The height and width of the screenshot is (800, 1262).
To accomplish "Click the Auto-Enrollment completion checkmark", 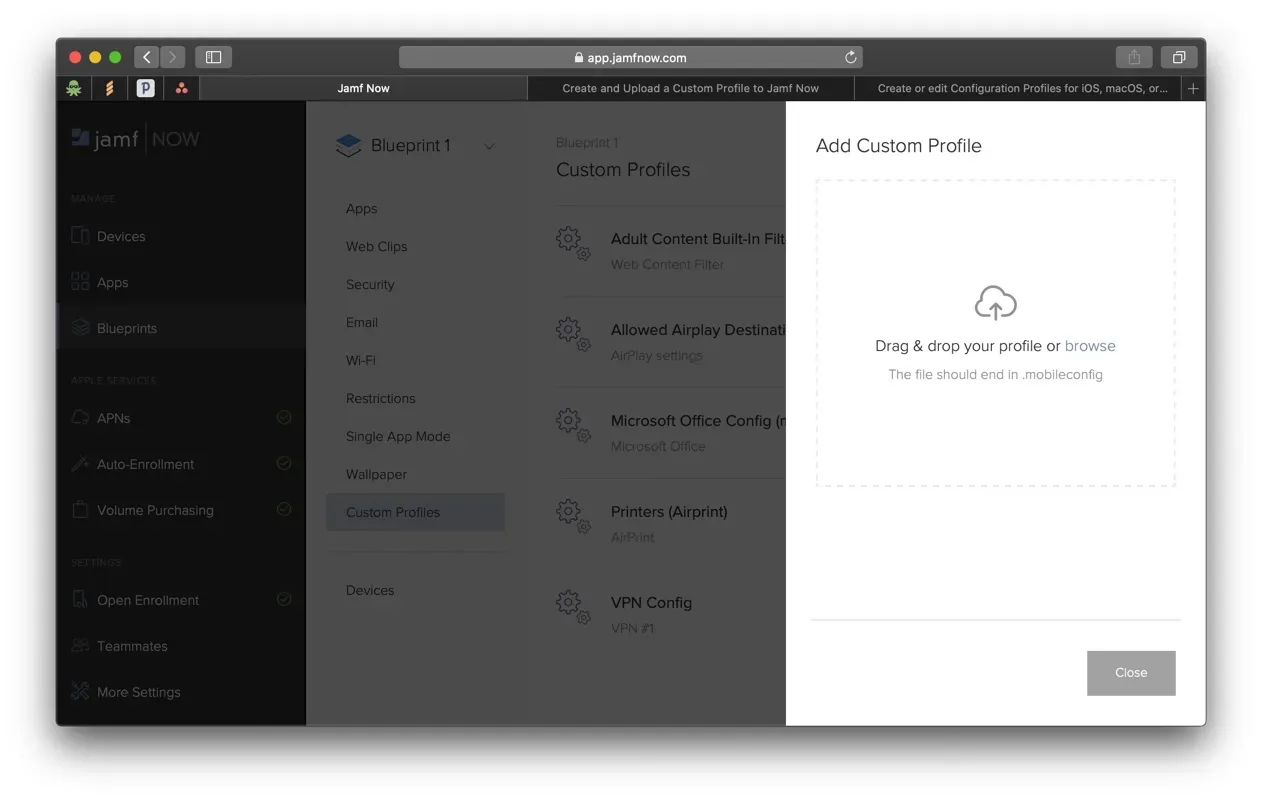I will tap(284, 464).
